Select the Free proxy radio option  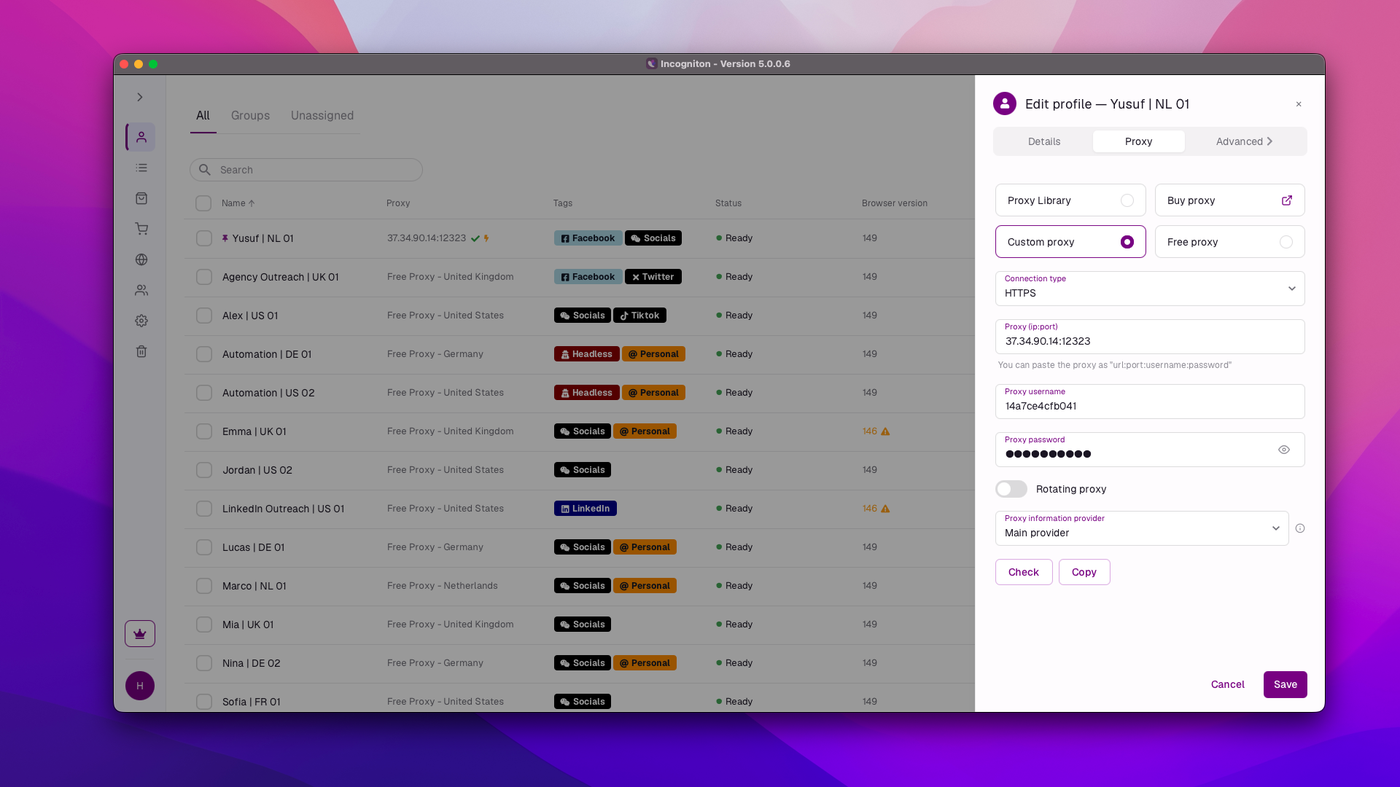(1286, 242)
